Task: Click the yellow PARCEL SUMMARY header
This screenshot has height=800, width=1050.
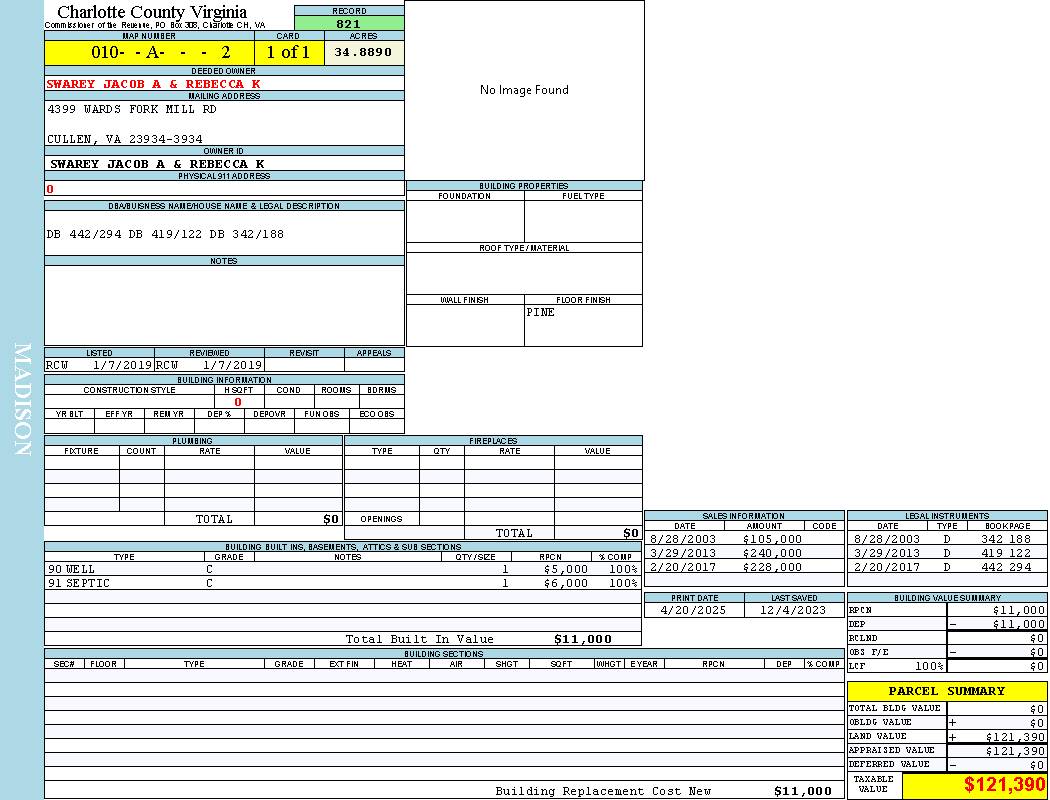Action: [x=946, y=691]
